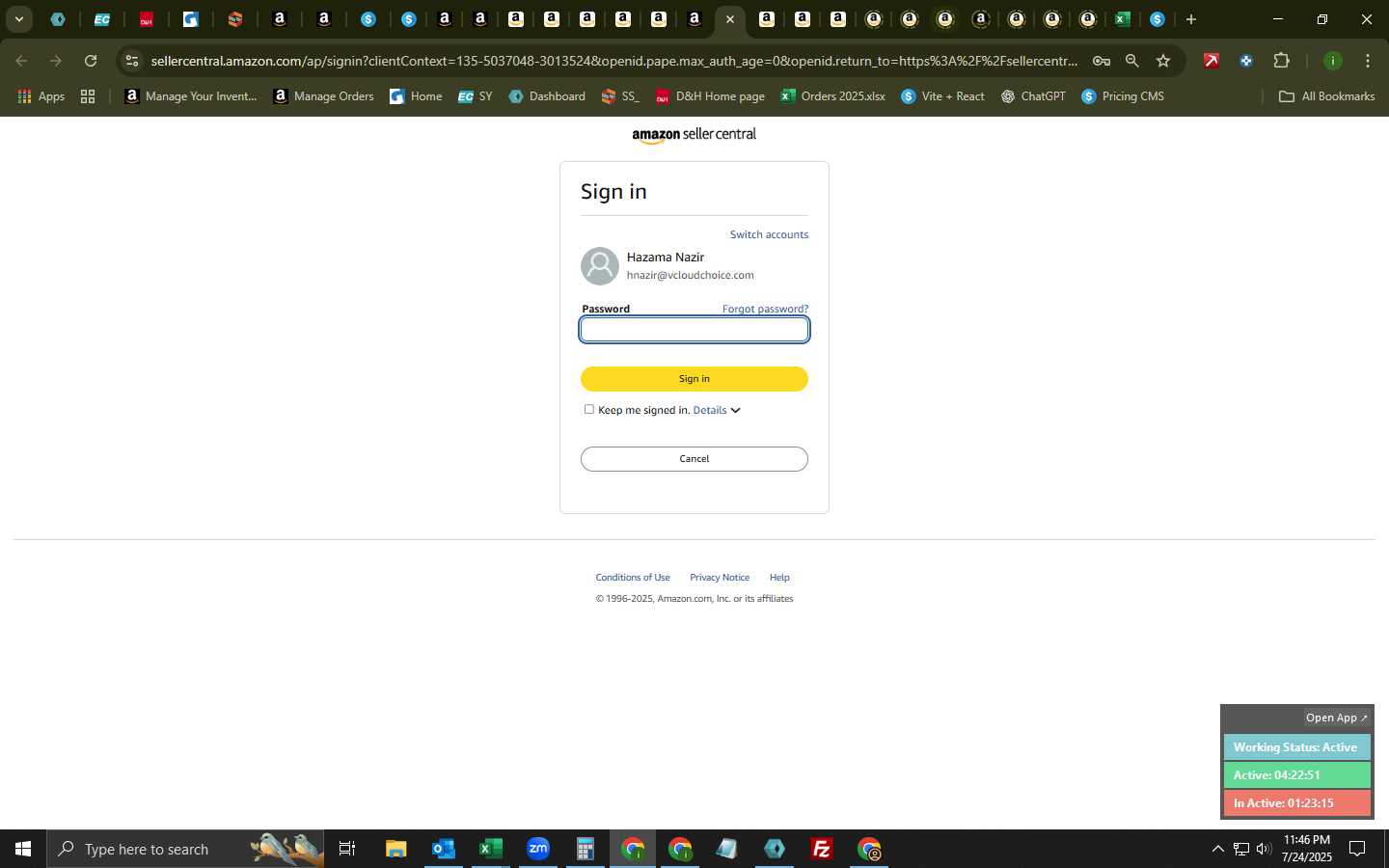Open Chrome's three-dot menu

pos(1367,61)
